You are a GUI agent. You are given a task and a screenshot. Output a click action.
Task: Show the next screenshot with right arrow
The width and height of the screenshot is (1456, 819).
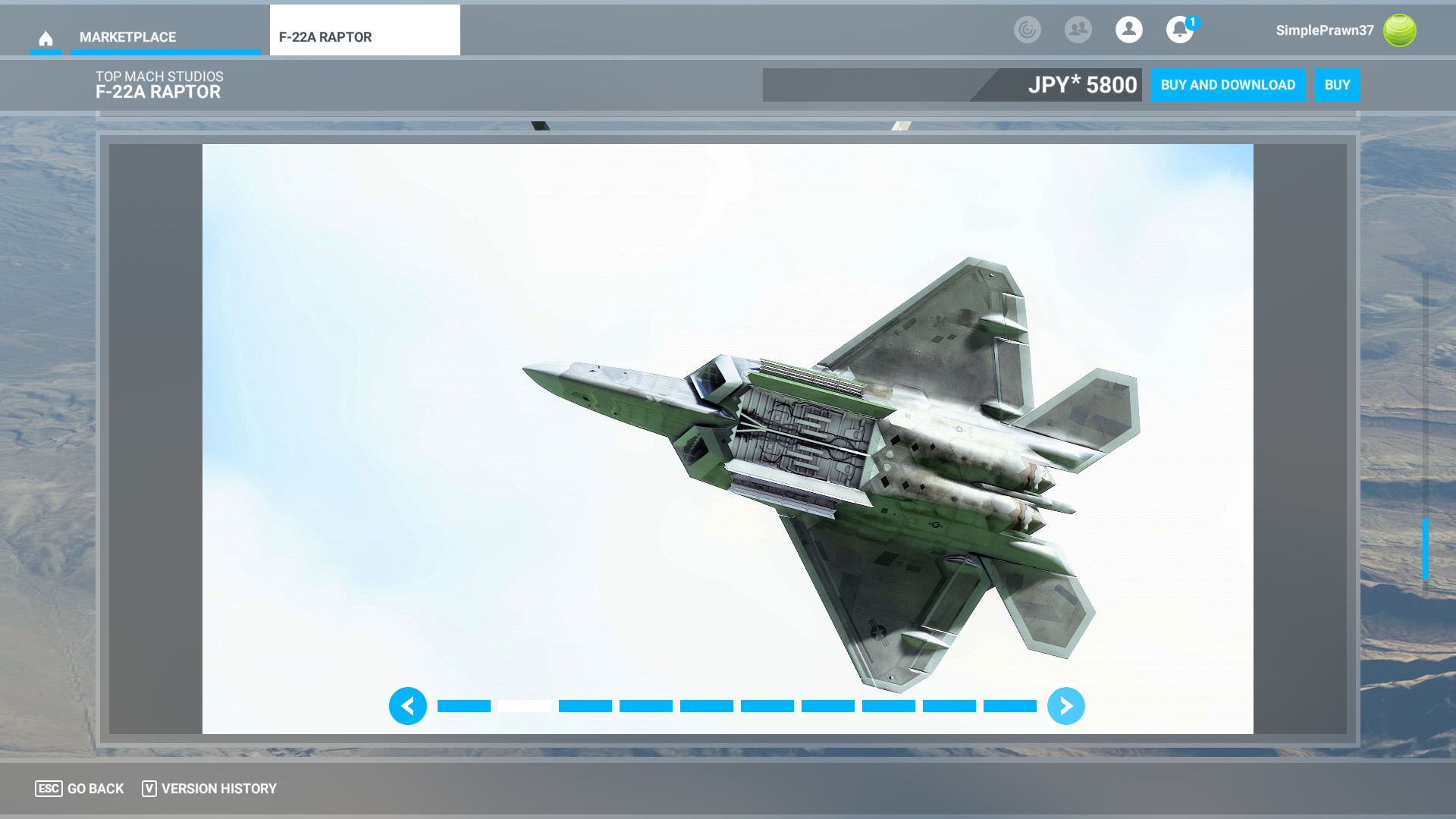(x=1065, y=706)
